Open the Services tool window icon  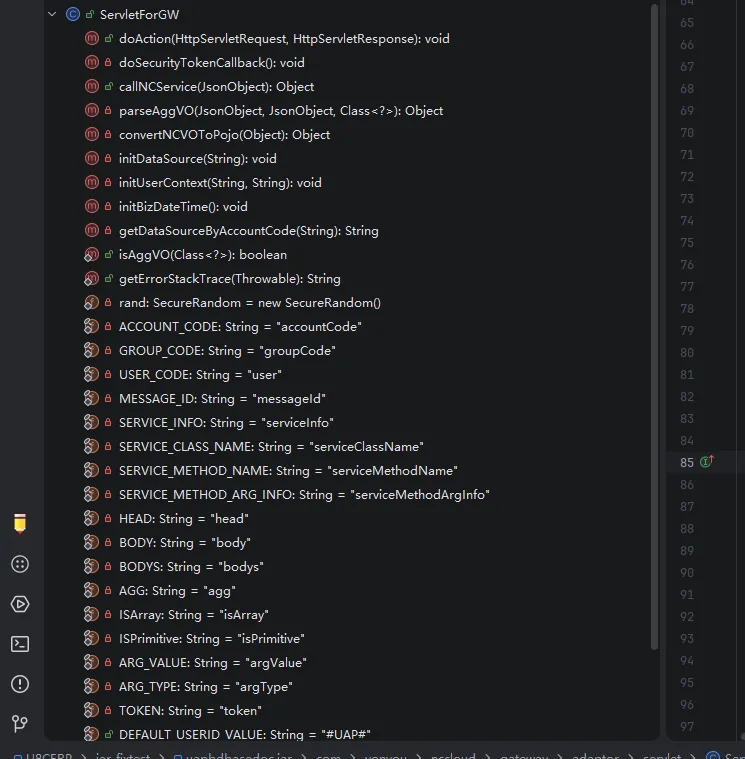point(20,564)
